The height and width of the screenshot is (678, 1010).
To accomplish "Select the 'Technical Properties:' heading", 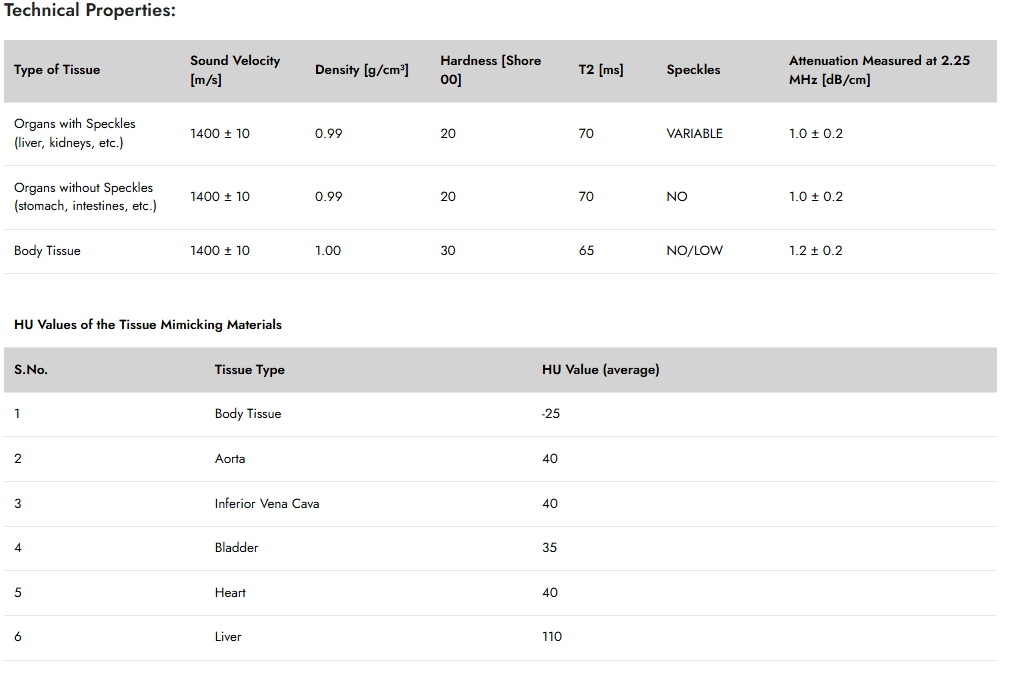I will pos(90,10).
